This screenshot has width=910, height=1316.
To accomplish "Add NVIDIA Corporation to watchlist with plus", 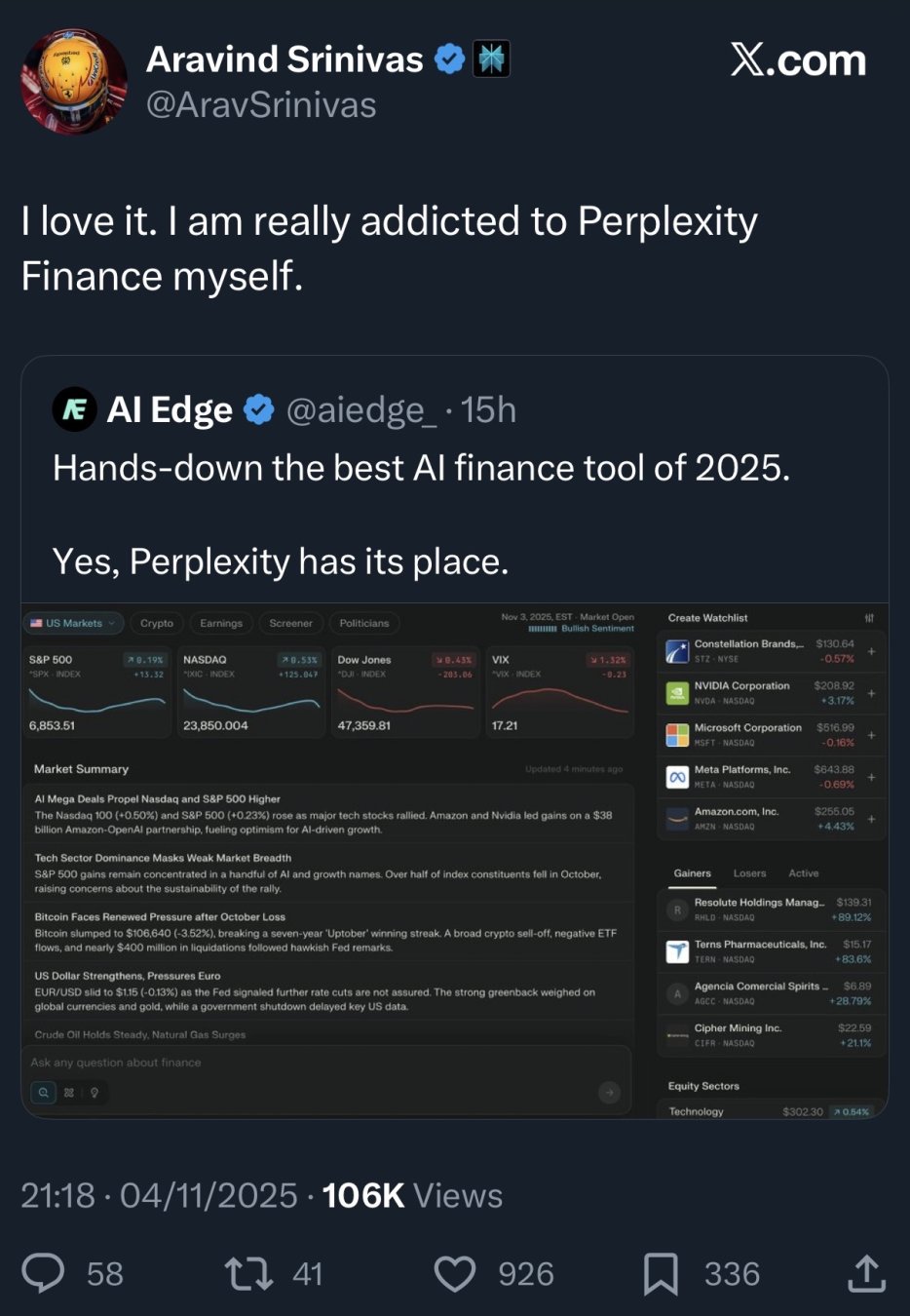I will [871, 693].
